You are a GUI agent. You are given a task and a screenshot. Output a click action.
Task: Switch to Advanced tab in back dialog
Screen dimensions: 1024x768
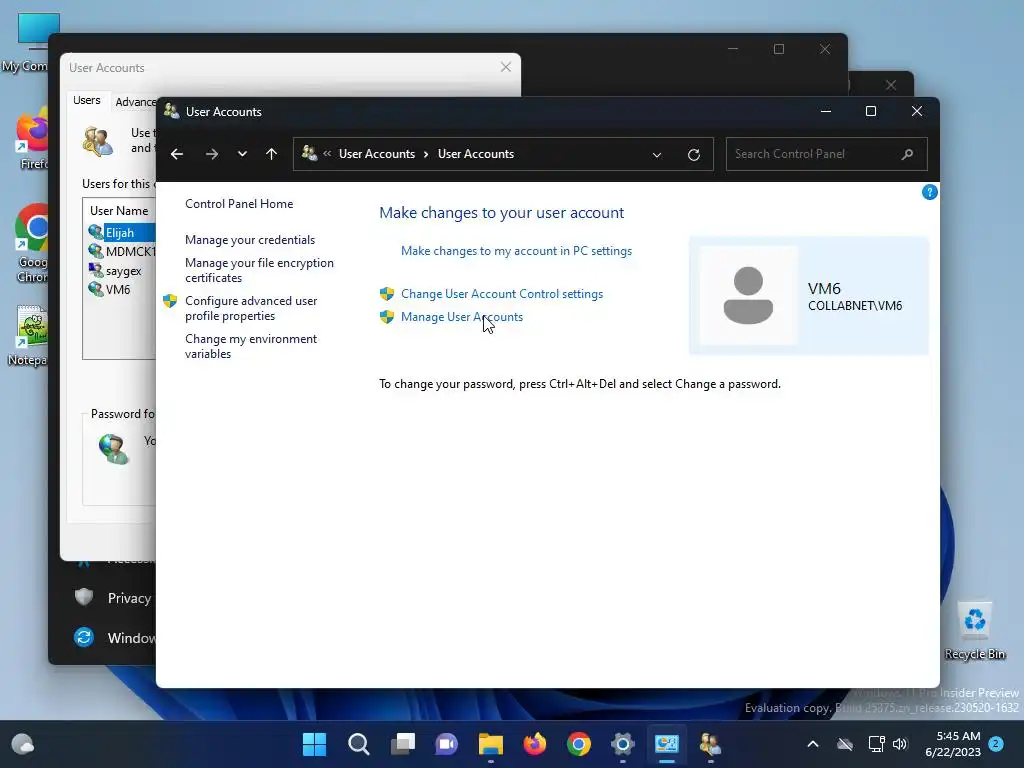pos(135,102)
